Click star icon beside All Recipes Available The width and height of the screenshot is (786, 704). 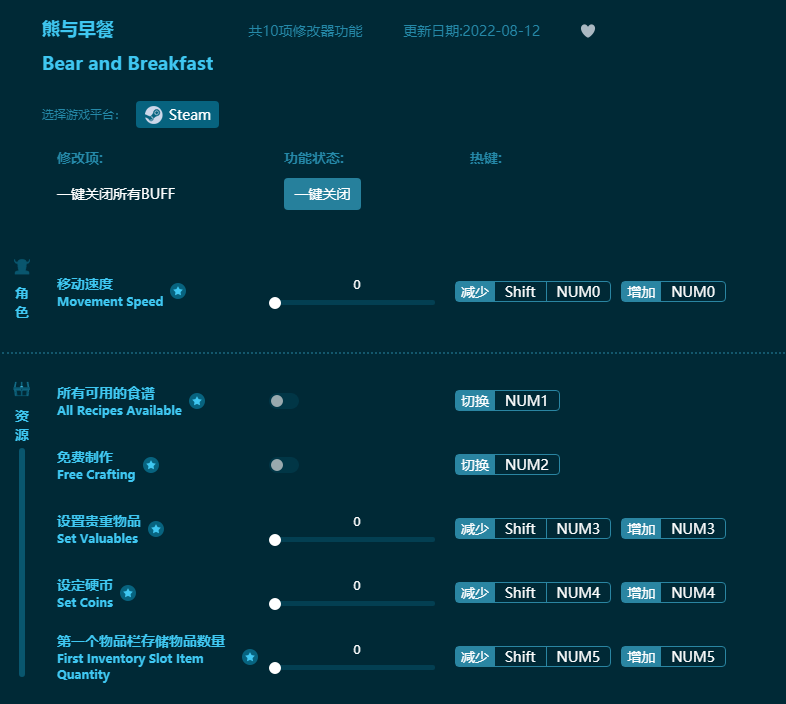tap(197, 401)
